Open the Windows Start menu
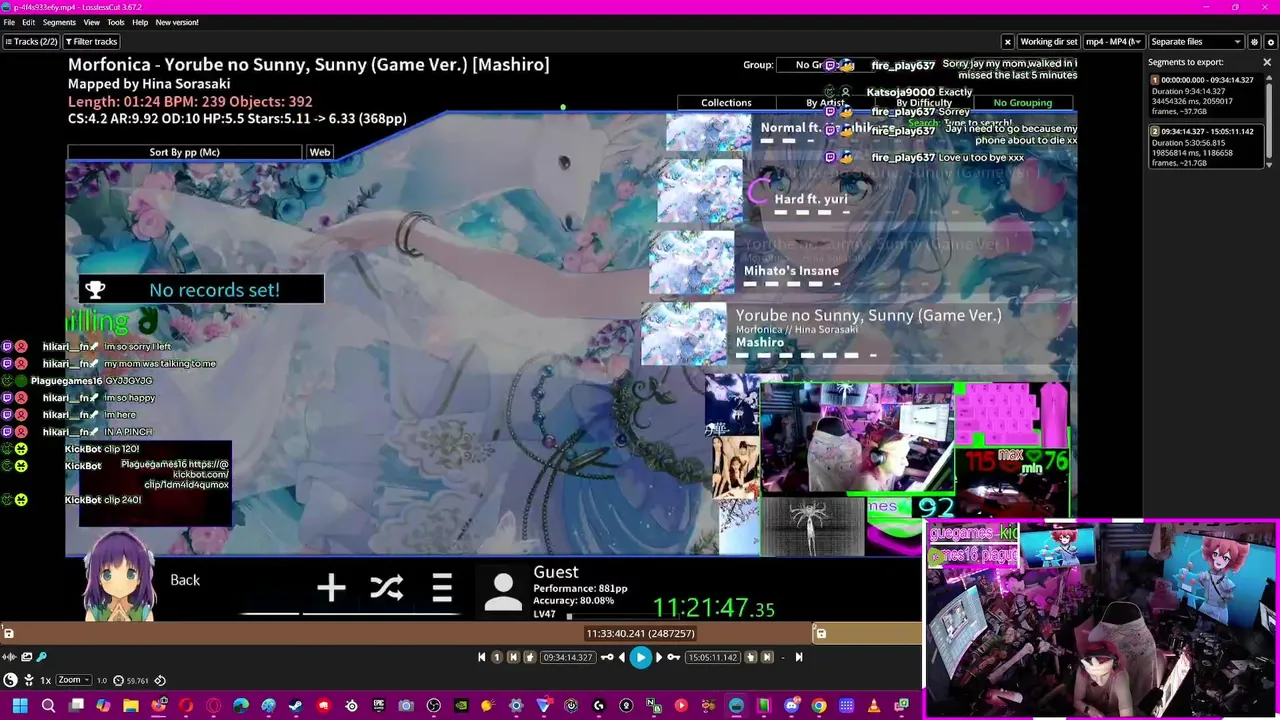 (x=20, y=705)
